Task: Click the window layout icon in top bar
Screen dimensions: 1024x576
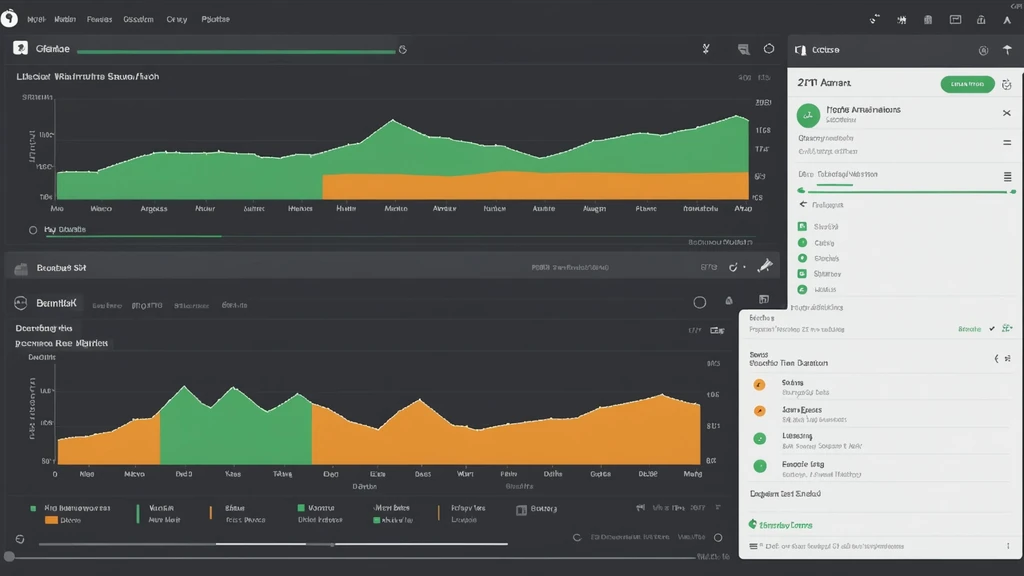Action: (955, 20)
